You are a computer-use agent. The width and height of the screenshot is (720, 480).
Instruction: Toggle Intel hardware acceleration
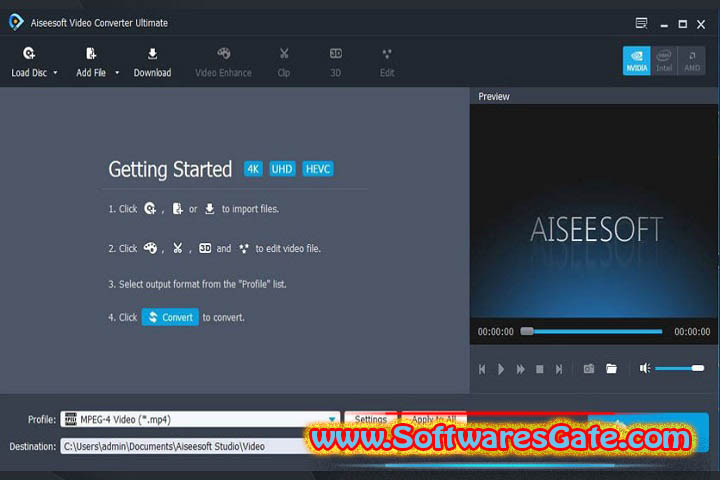click(x=664, y=60)
